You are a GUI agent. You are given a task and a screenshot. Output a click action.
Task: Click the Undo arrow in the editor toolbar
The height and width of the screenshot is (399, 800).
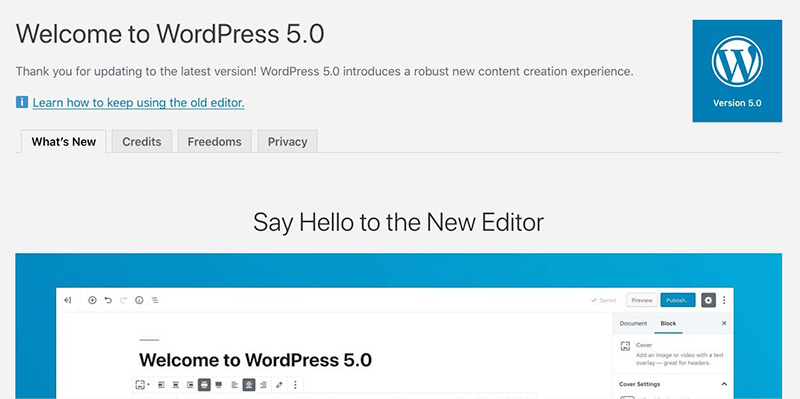click(x=108, y=301)
